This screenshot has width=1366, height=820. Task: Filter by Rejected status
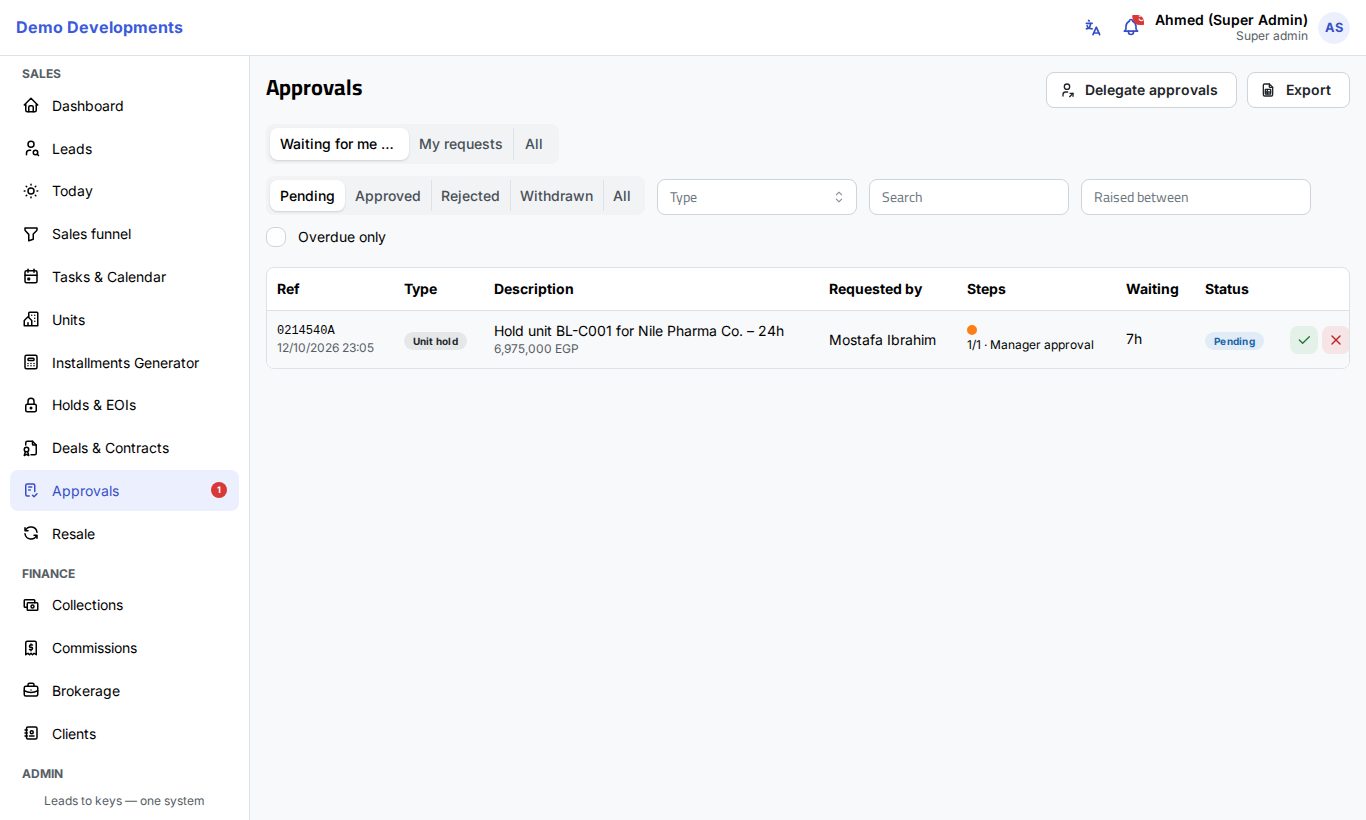tap(470, 196)
